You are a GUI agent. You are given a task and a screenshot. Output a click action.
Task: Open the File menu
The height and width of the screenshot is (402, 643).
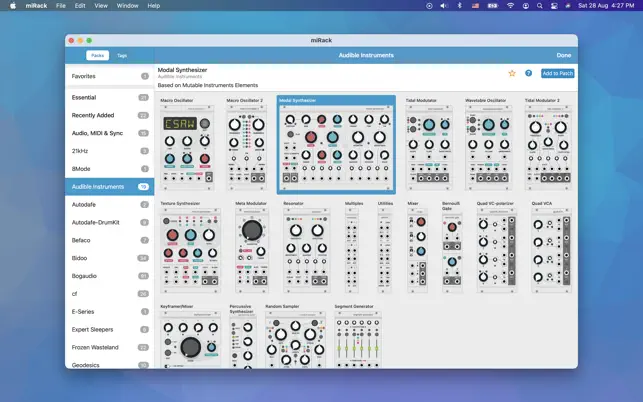tap(61, 6)
